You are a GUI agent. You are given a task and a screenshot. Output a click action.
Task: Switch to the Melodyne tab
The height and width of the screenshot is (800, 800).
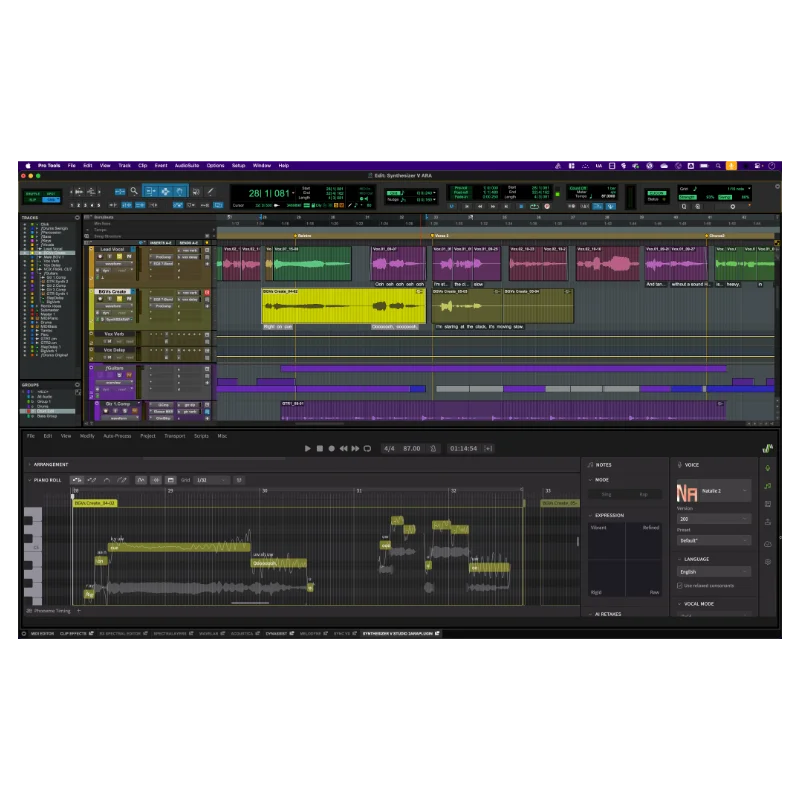(312, 634)
